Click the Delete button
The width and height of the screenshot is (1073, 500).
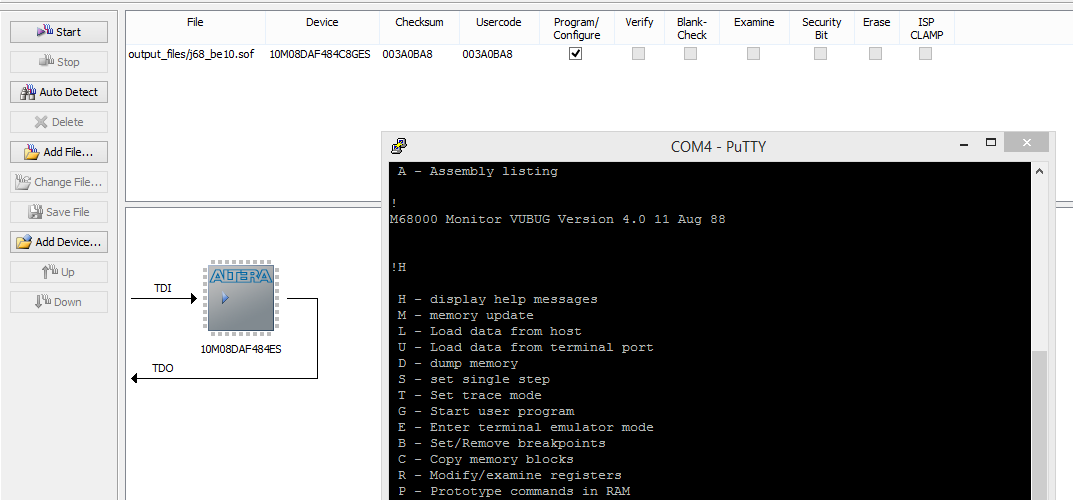pyautogui.click(x=59, y=122)
